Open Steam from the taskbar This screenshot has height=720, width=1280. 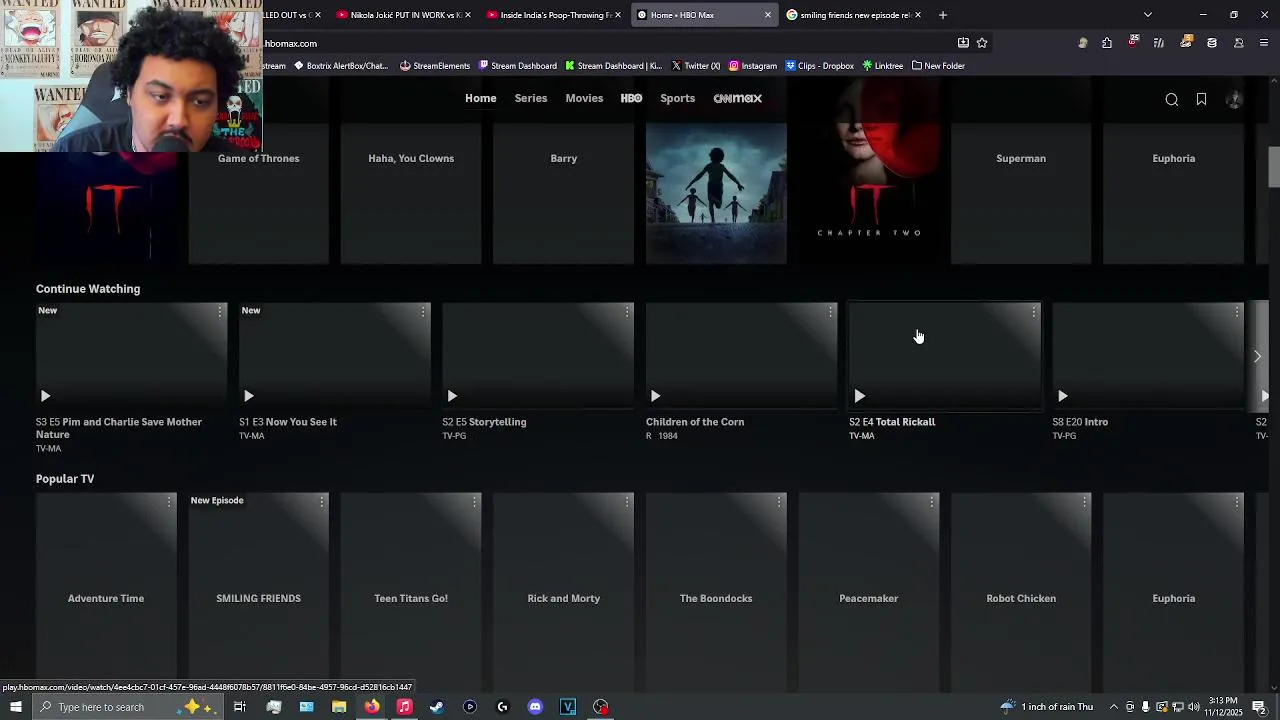437,707
